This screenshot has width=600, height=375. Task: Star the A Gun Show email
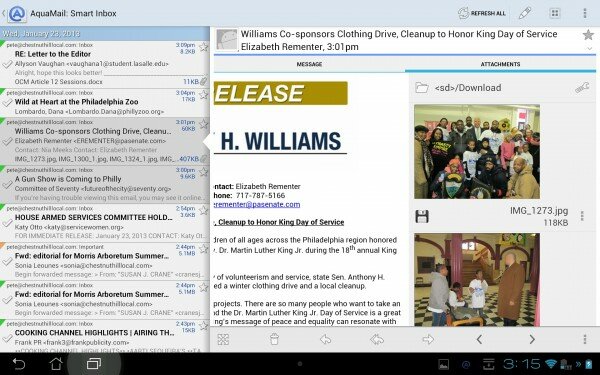coord(204,172)
